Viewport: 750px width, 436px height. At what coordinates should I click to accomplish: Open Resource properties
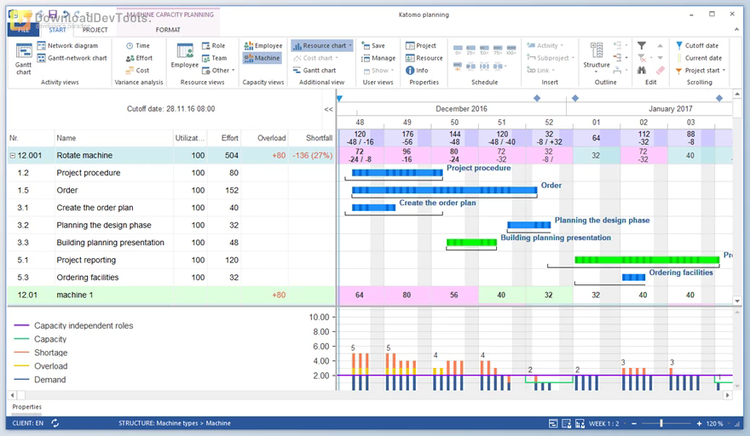424,58
